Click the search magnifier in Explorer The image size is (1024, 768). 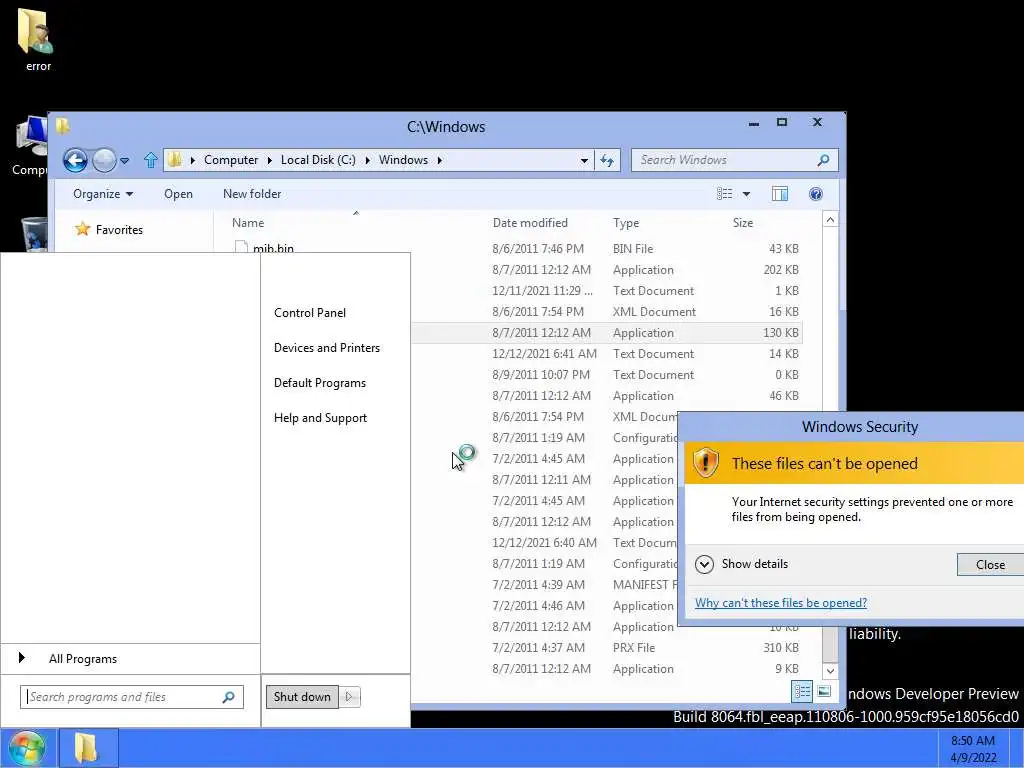pos(824,160)
